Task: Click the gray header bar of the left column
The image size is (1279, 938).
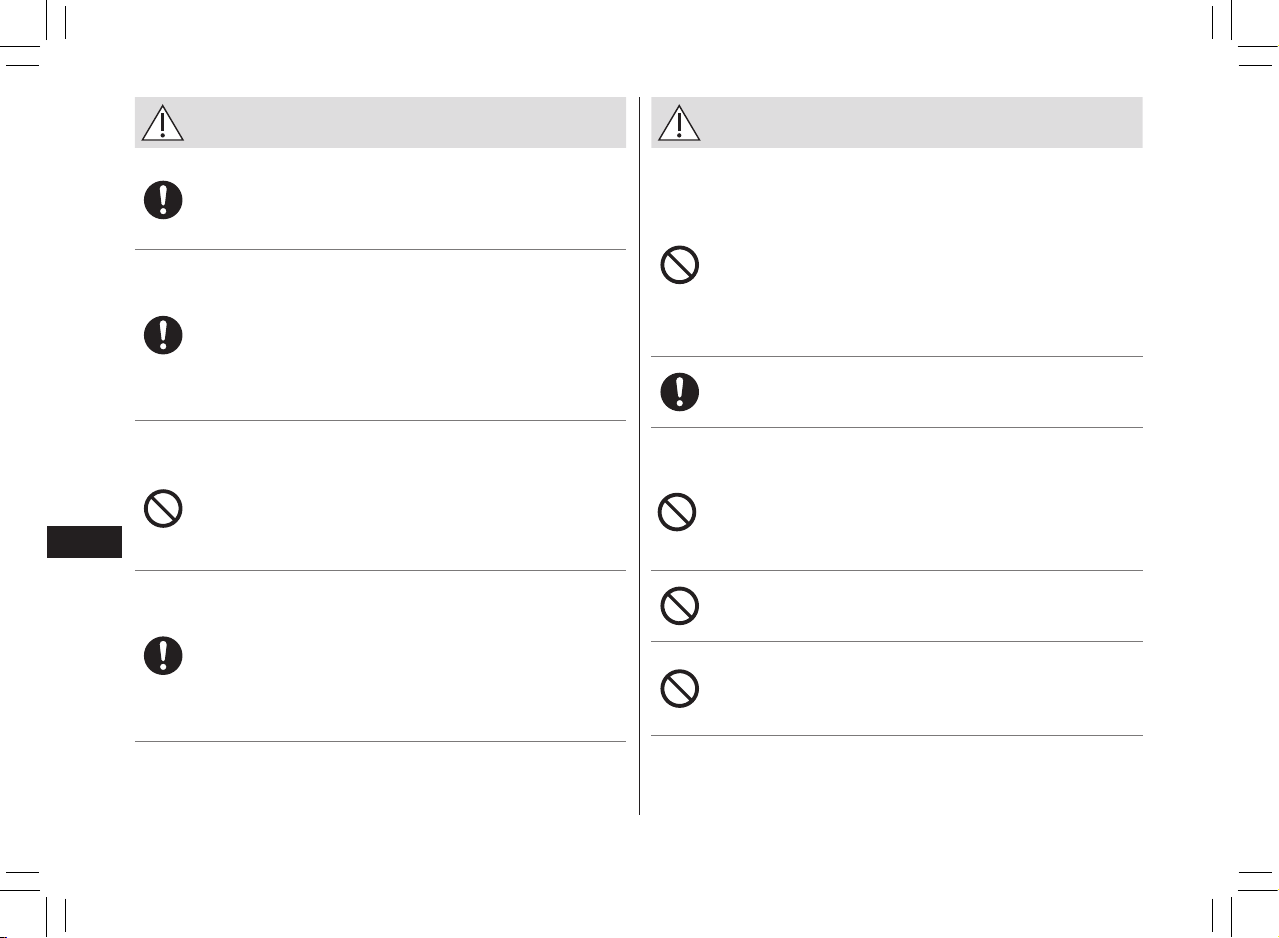Action: 380,122
